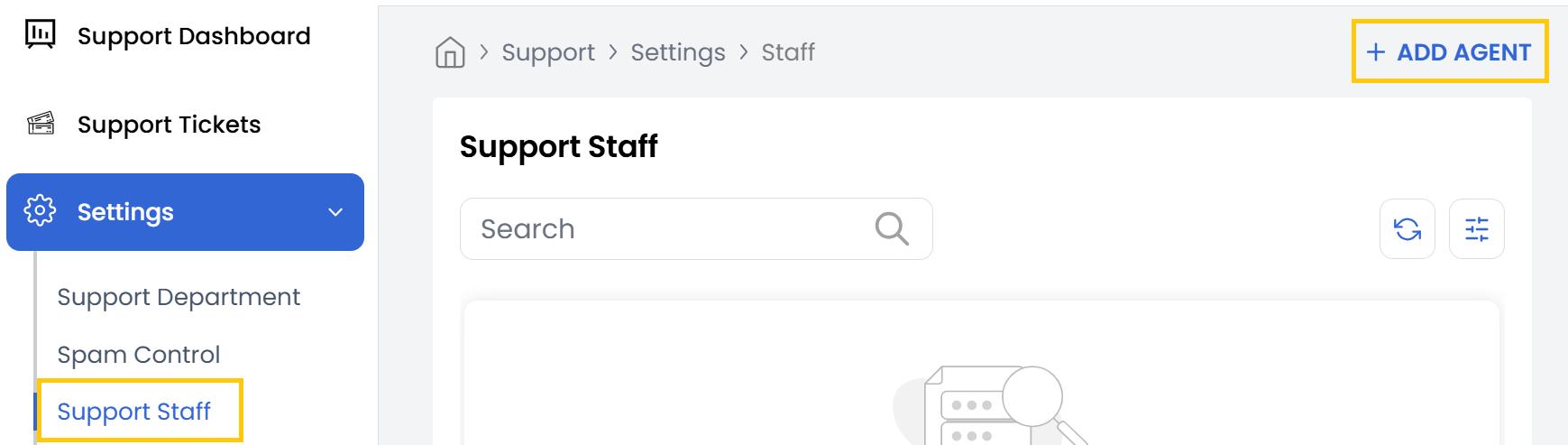Click the magnifying glass search icon
The image size is (1568, 445).
click(x=891, y=229)
